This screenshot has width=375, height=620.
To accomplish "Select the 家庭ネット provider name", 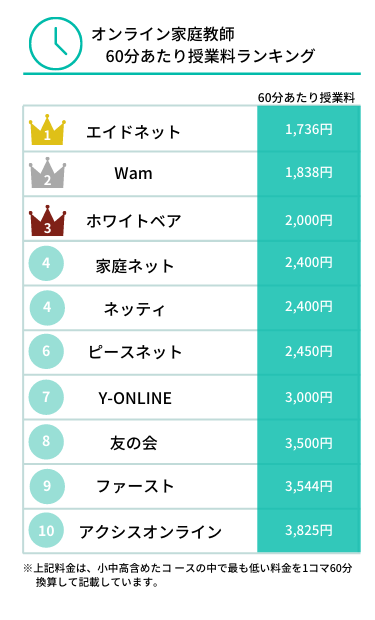I will (134, 266).
